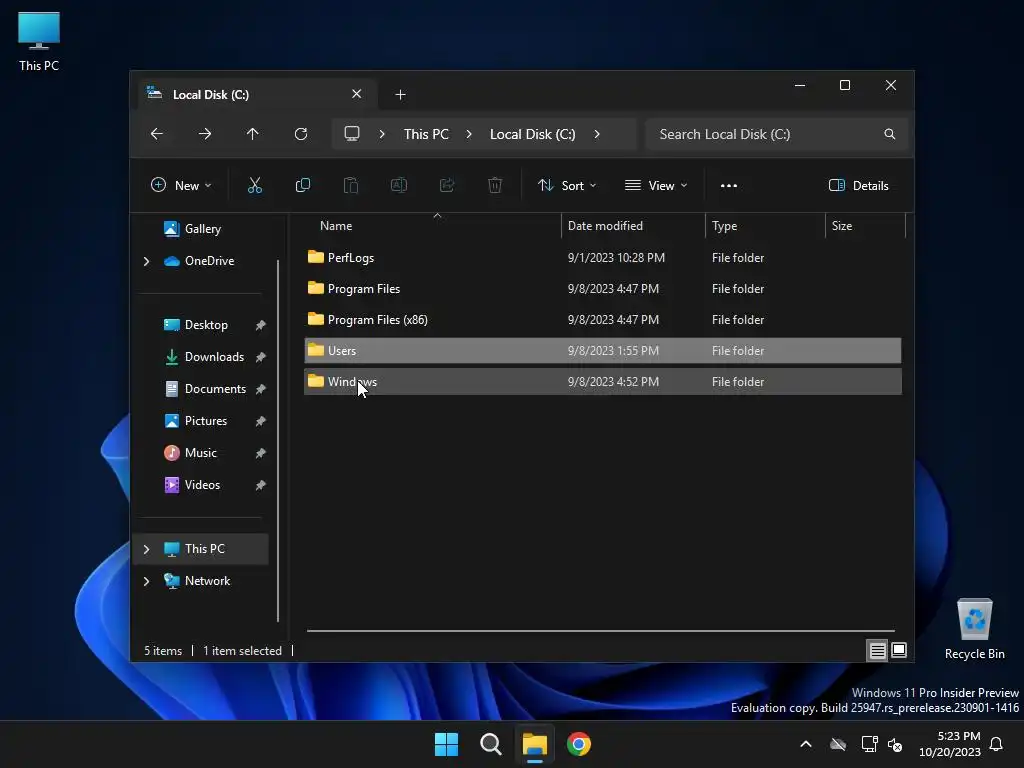The width and height of the screenshot is (1024, 768).
Task: Click the monitor icon in address bar
Action: 352,134
